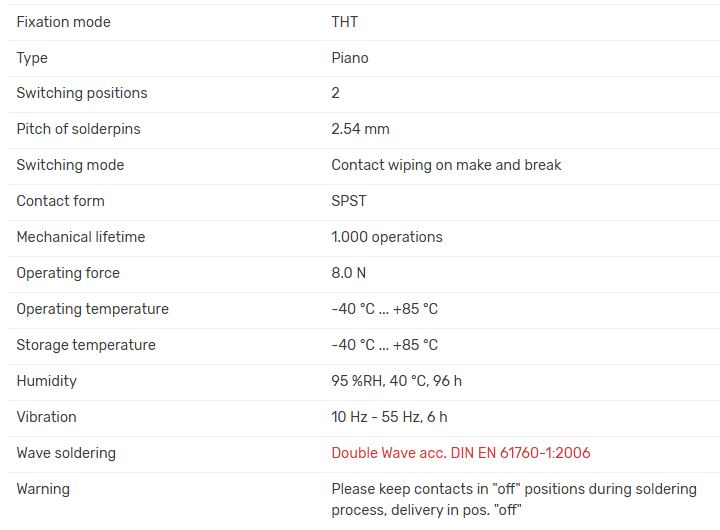Select the "THT" fixation mode value
The image size is (720, 530).
345,22
